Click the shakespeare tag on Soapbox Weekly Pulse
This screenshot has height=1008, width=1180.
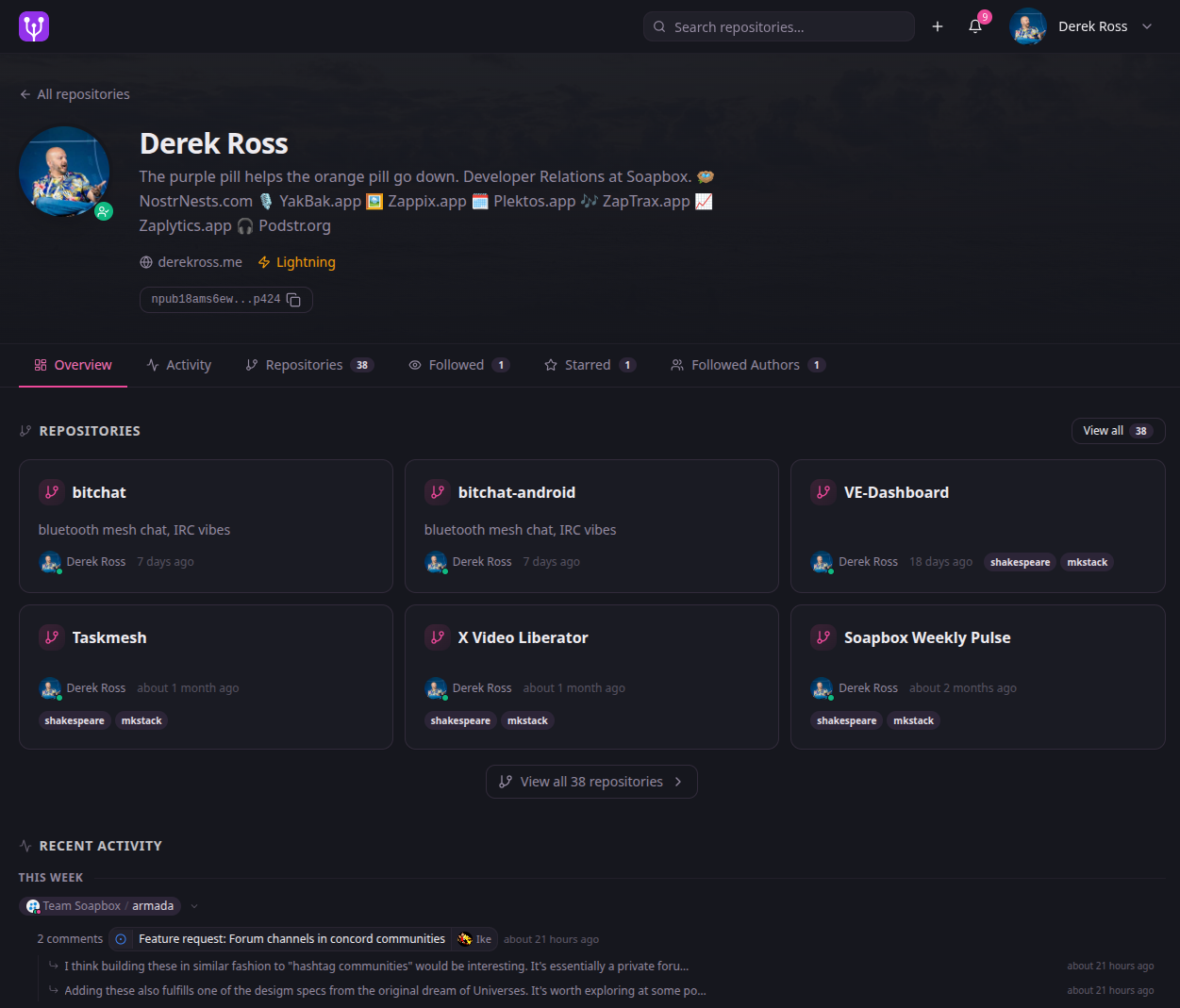[846, 720]
